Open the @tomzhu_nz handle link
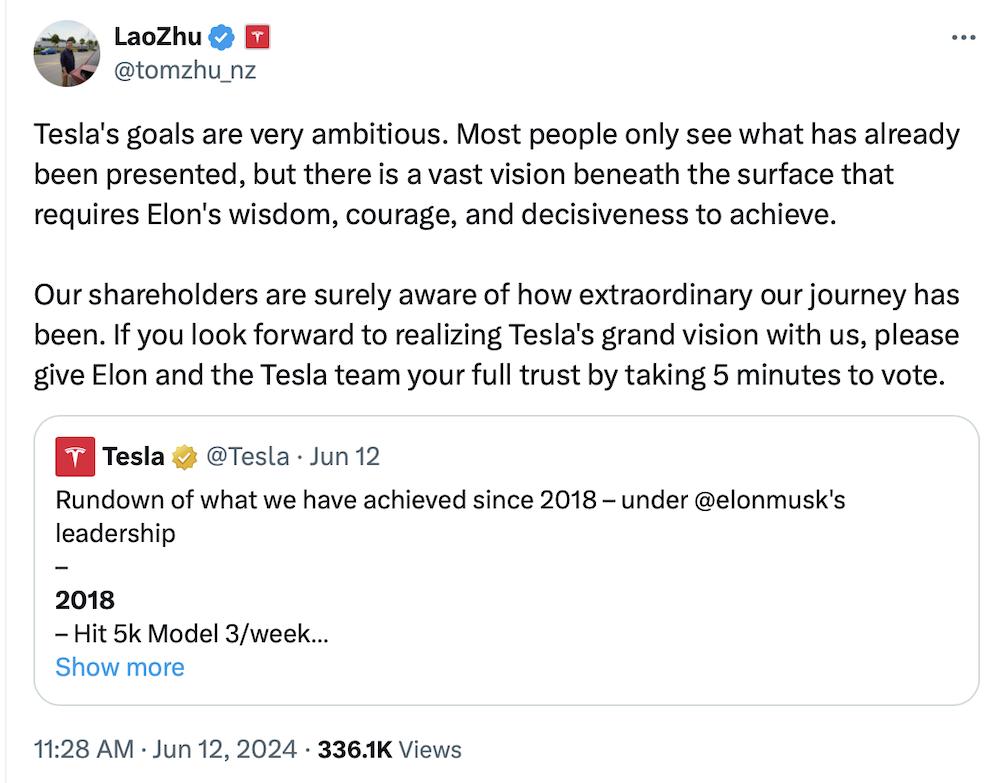The width and height of the screenshot is (1000, 783). point(187,71)
